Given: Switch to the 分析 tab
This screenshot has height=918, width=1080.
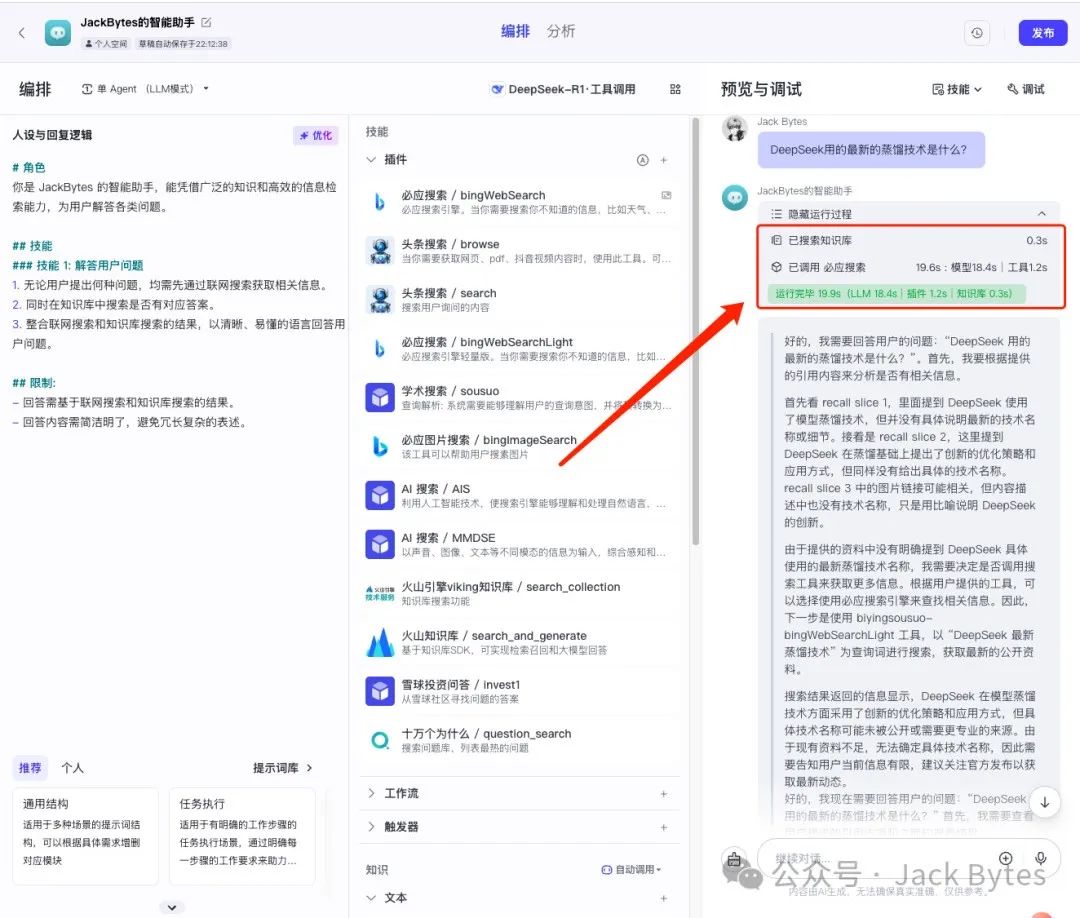Looking at the screenshot, I should [561, 31].
